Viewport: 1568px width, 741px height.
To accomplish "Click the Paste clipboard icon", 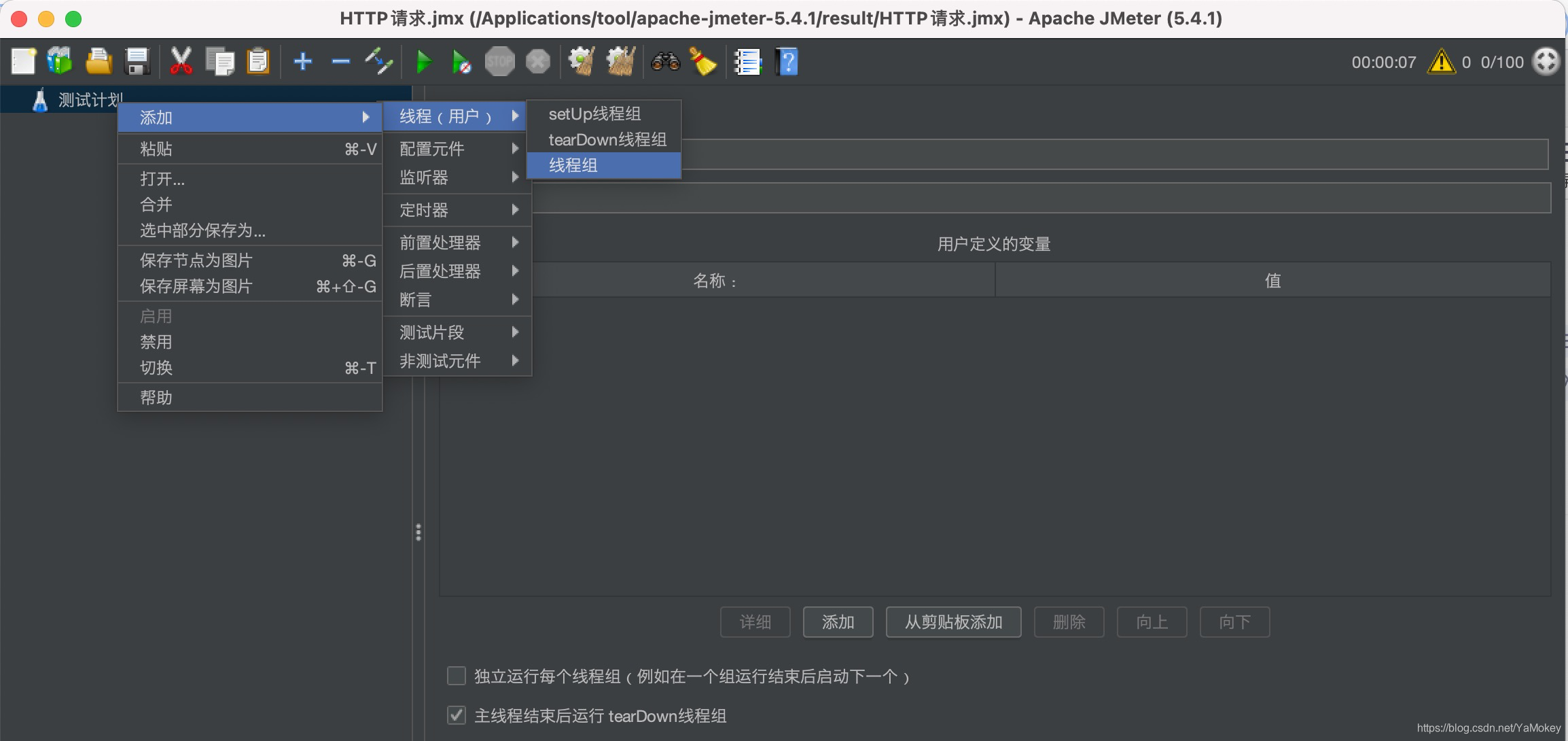I will pyautogui.click(x=258, y=62).
